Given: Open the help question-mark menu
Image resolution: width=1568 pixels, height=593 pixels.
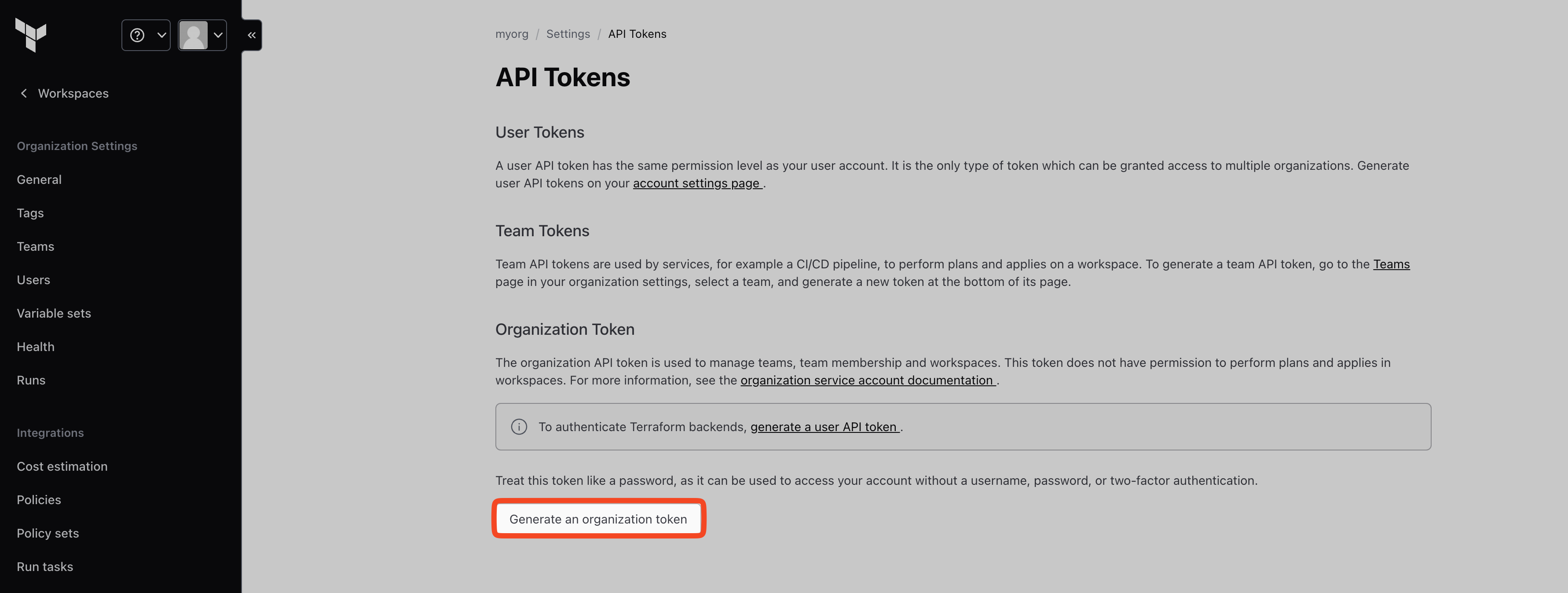Looking at the screenshot, I should [146, 35].
